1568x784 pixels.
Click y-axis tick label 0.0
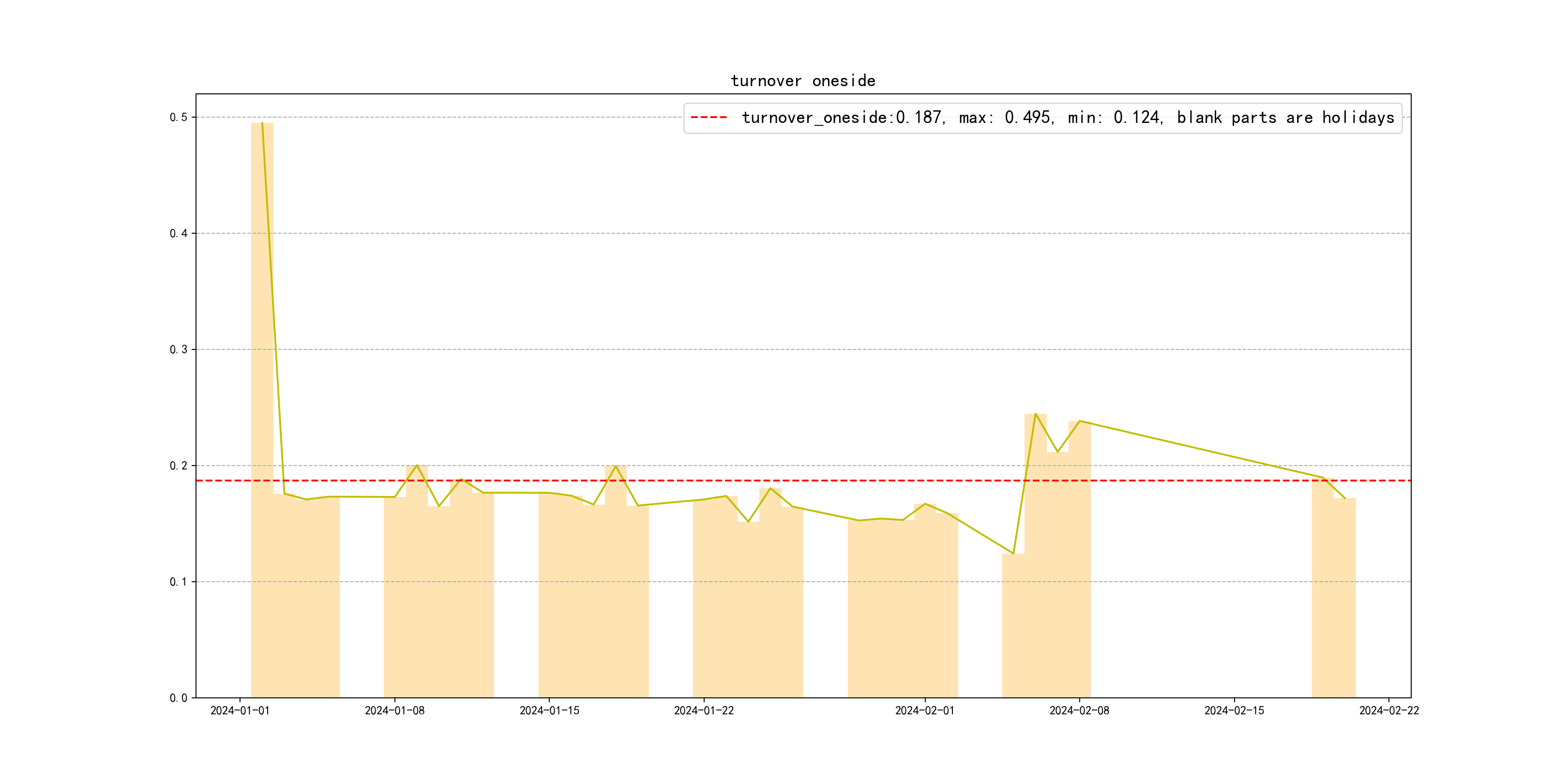coord(179,698)
